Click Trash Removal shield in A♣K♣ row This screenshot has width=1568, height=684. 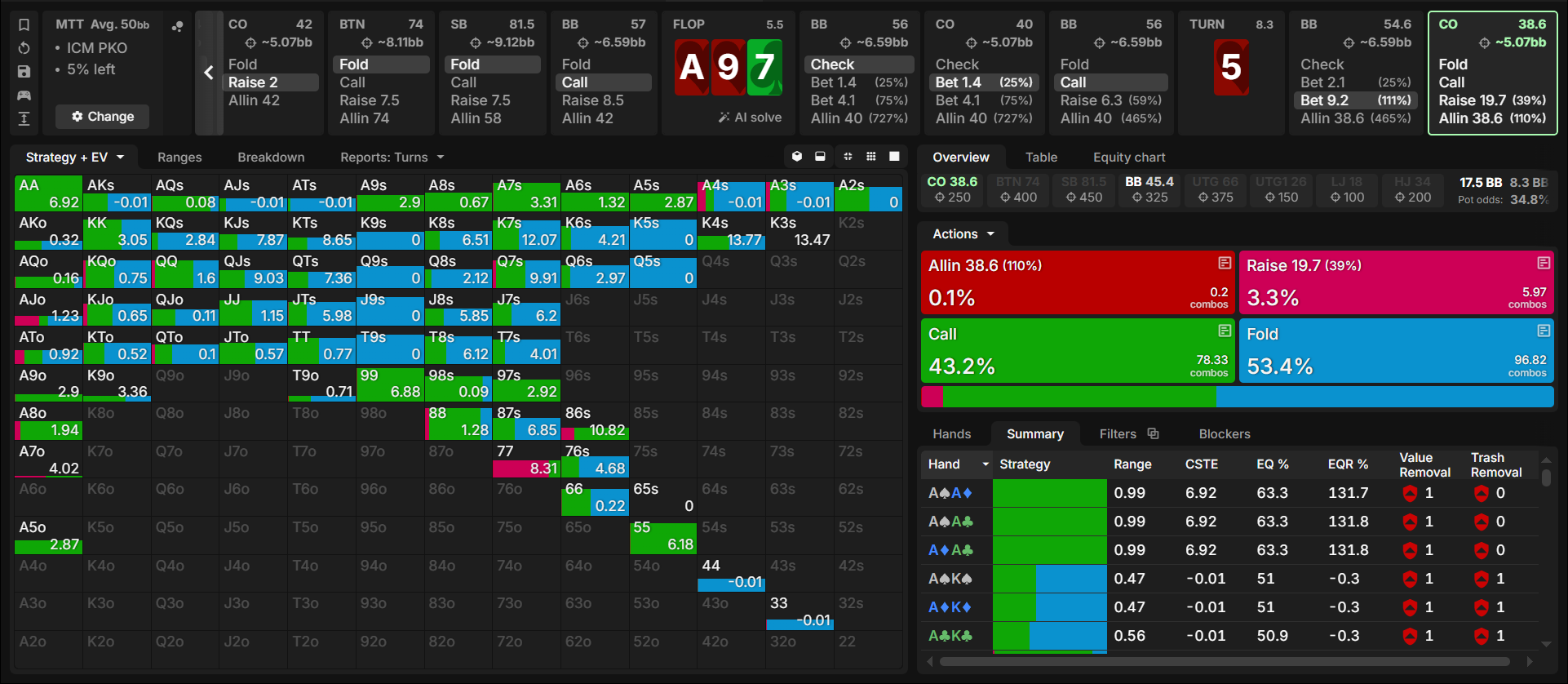point(1482,636)
